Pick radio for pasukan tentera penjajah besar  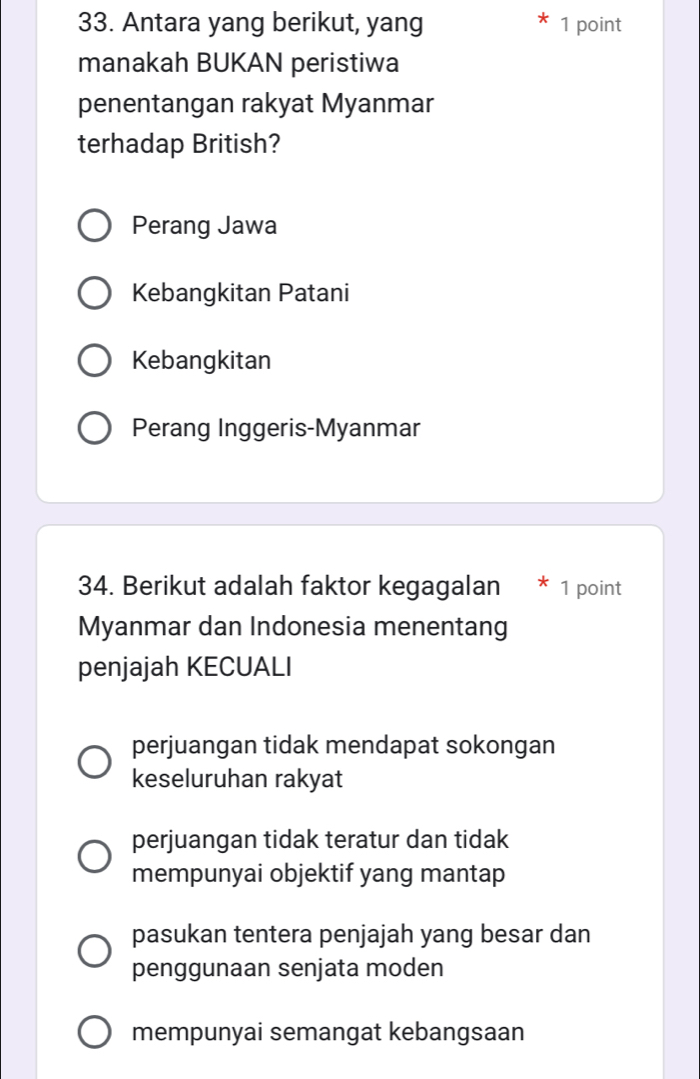point(95,952)
